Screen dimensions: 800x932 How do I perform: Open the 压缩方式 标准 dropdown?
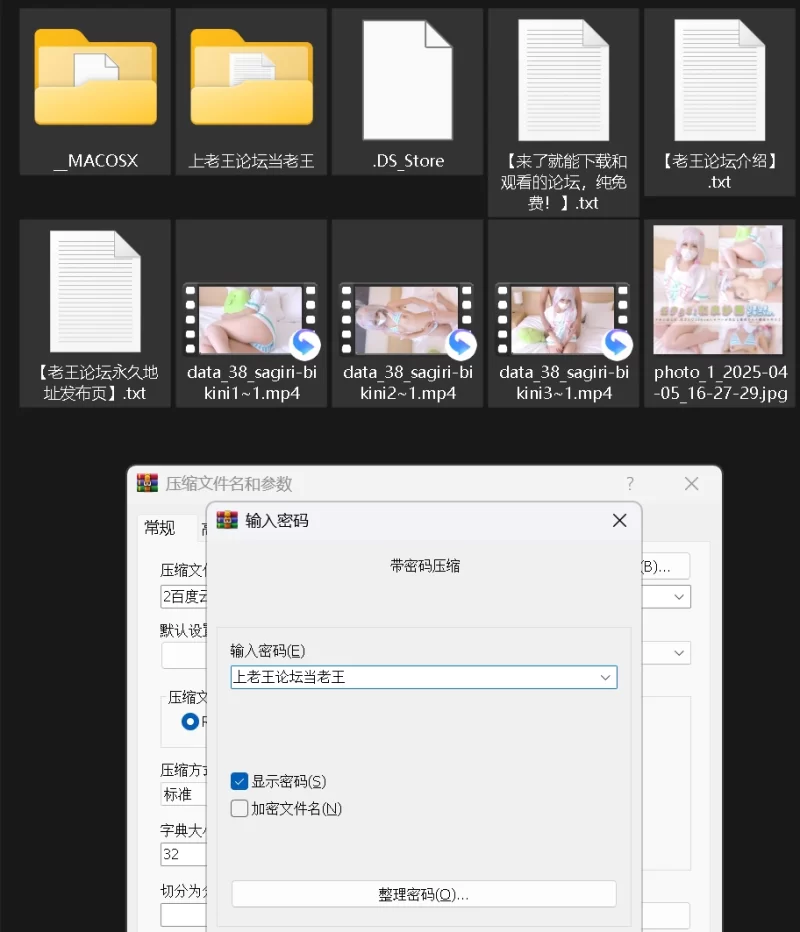(183, 794)
